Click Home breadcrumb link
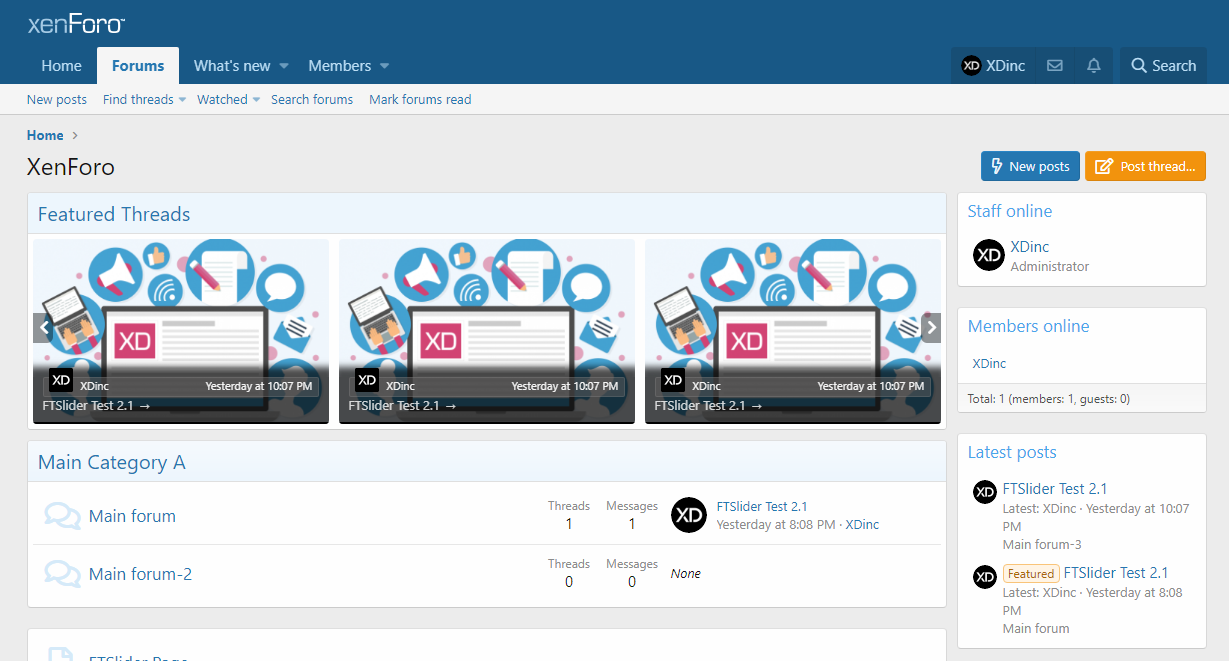 pyautogui.click(x=45, y=135)
